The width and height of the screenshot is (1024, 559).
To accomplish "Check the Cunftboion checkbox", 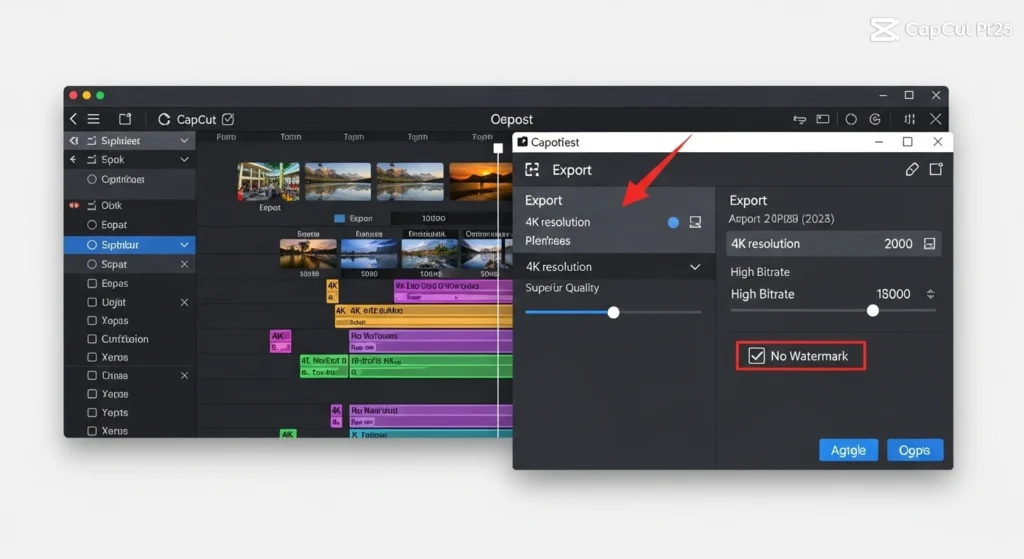I will click(92, 339).
